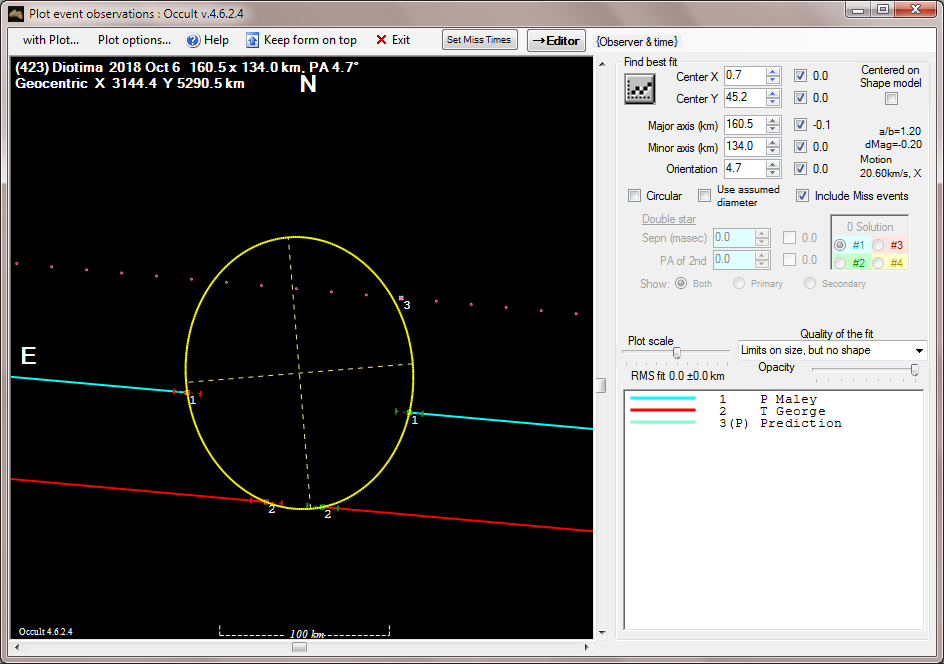The width and height of the screenshot is (944, 664).
Task: Click the P Maley legend entry
Action: click(x=788, y=399)
